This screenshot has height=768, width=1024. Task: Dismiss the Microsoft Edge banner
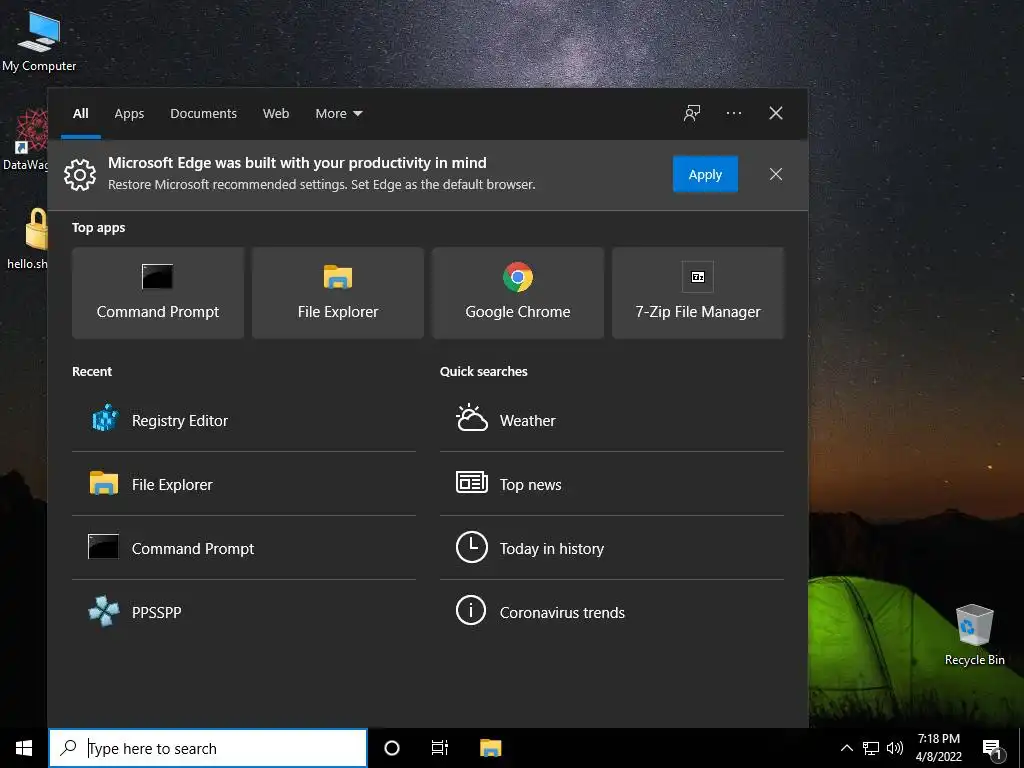(x=775, y=174)
